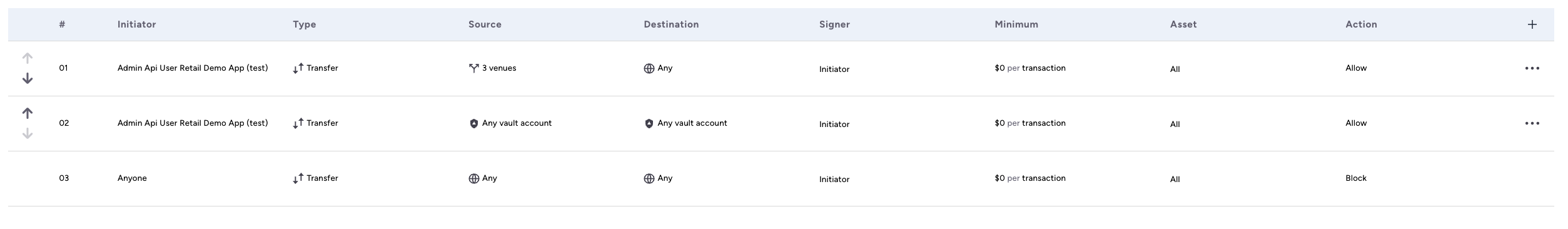
Task: Select the Anyone initiator in rule 03
Action: (132, 178)
